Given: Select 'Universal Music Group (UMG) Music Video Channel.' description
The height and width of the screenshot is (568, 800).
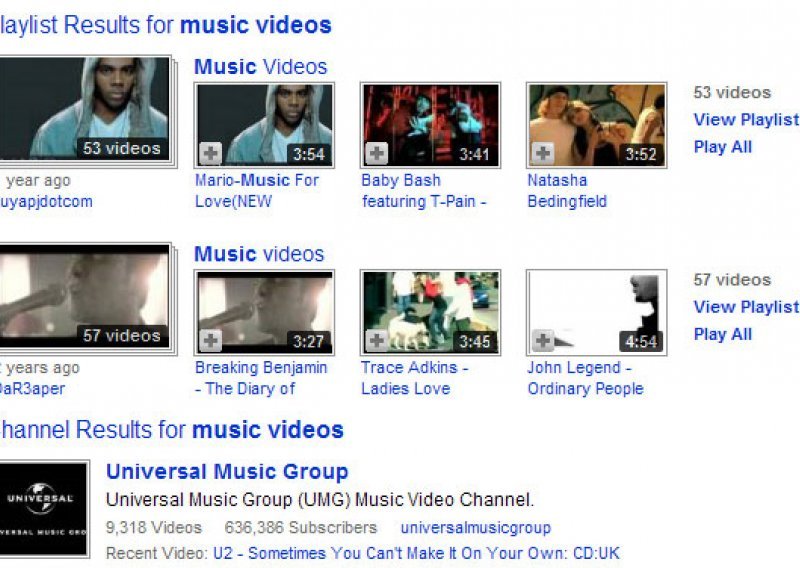Looking at the screenshot, I should coord(320,500).
